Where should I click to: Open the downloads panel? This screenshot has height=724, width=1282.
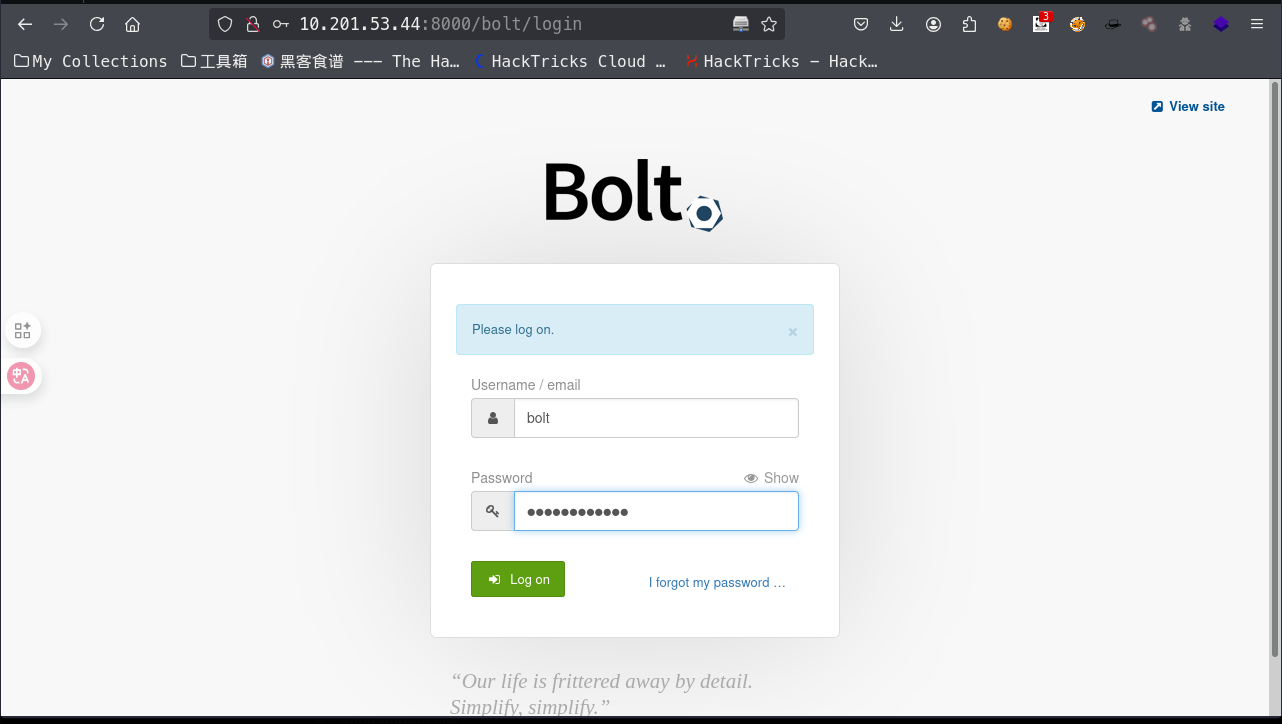coord(897,24)
